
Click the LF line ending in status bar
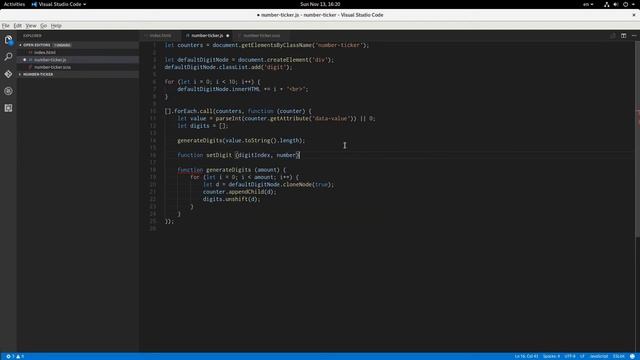(582, 356)
